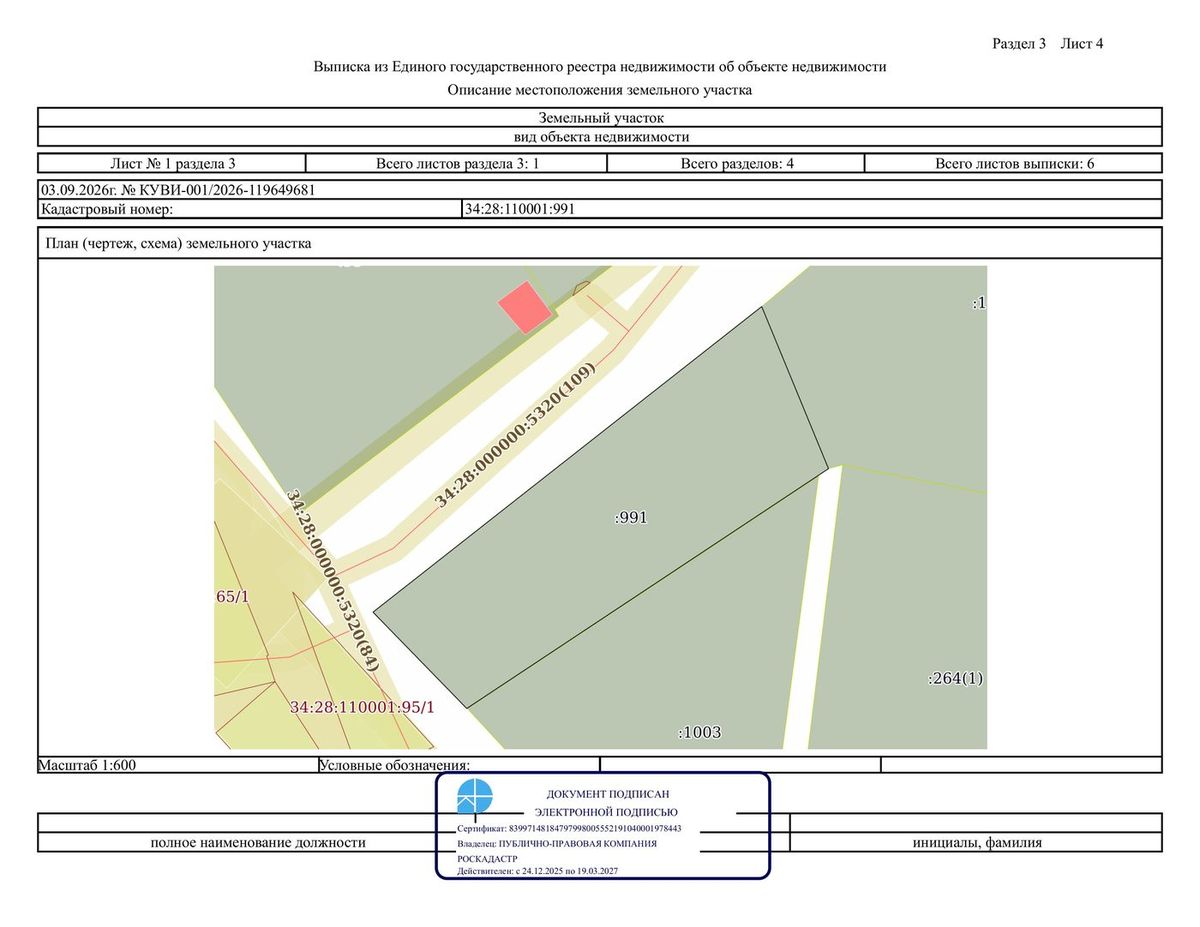Click the "вид объекта недвижимости" caption
The height and width of the screenshot is (927, 1200).
point(600,137)
